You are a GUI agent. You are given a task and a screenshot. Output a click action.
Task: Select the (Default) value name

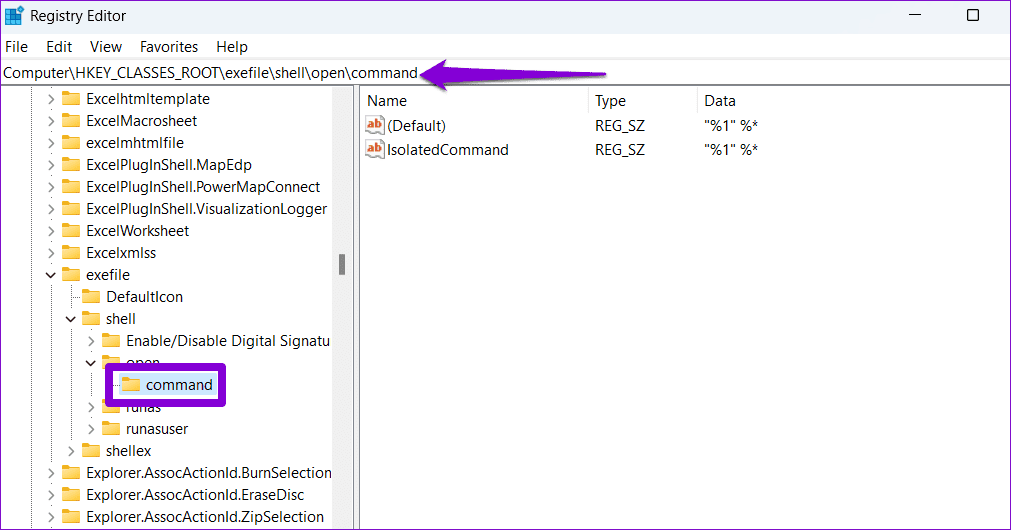pos(417,126)
